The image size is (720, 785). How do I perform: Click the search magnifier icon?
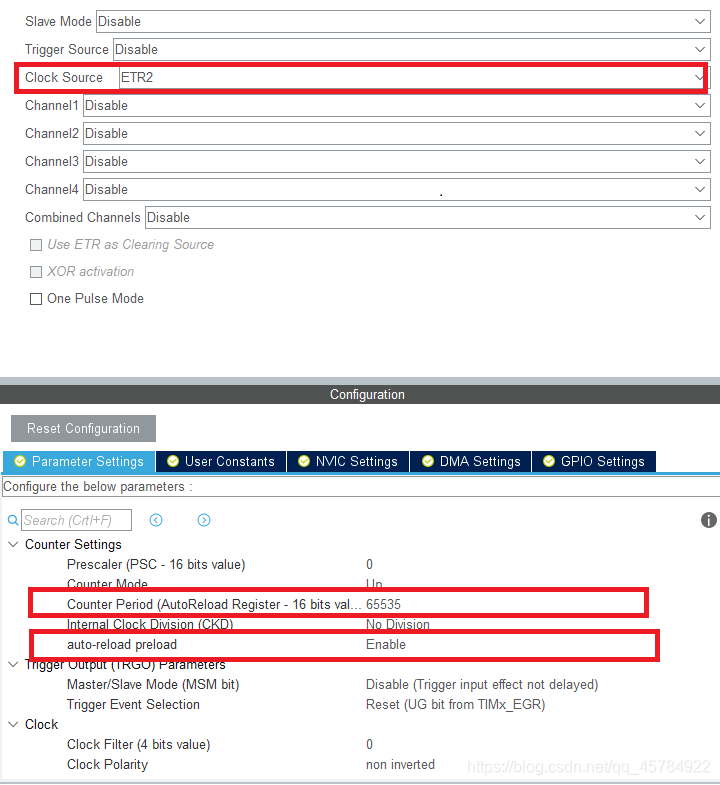point(13,521)
